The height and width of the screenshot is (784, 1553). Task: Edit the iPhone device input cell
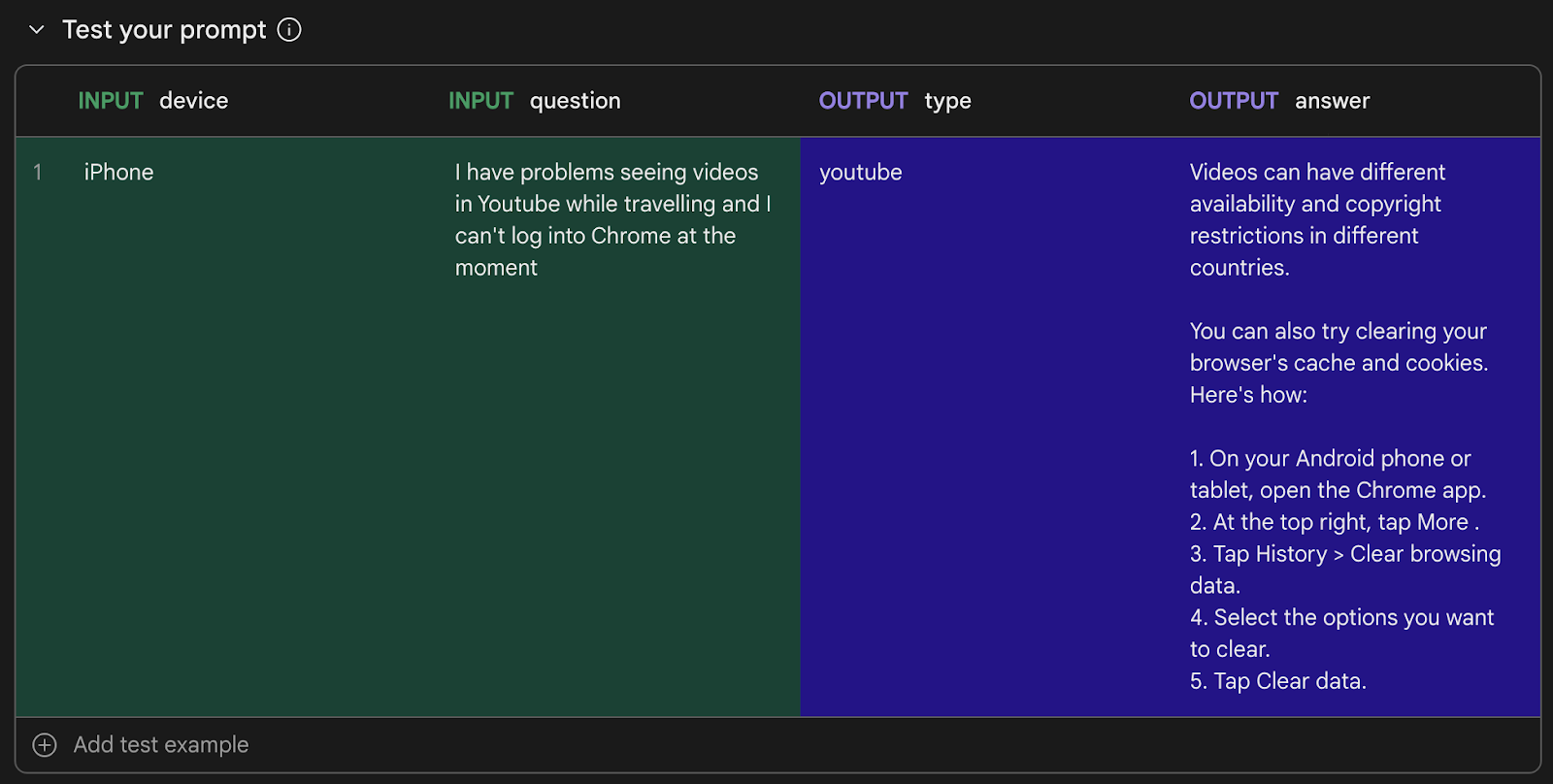click(x=119, y=173)
